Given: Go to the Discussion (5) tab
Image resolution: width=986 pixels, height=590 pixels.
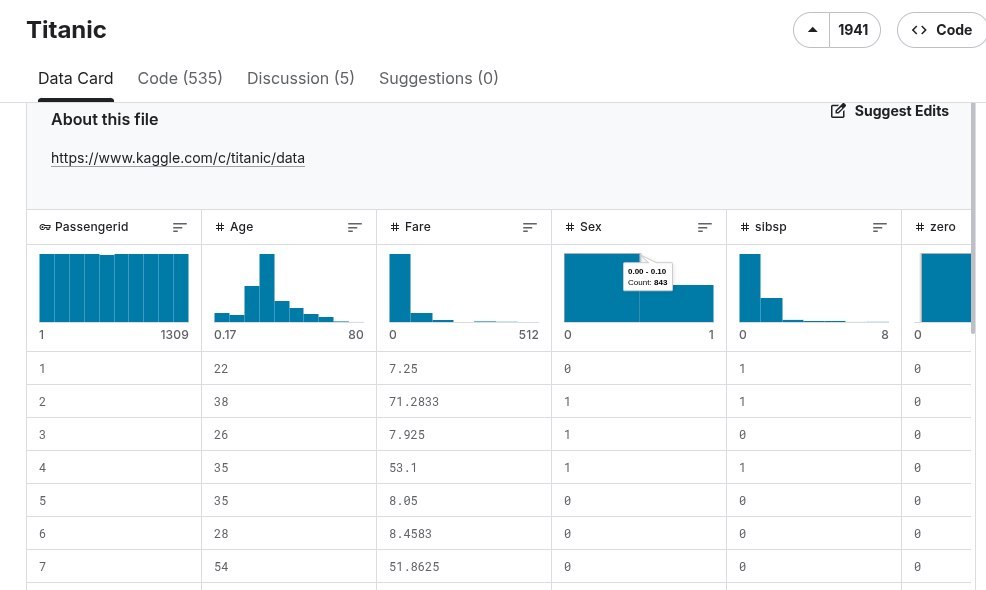Looking at the screenshot, I should 300,78.
